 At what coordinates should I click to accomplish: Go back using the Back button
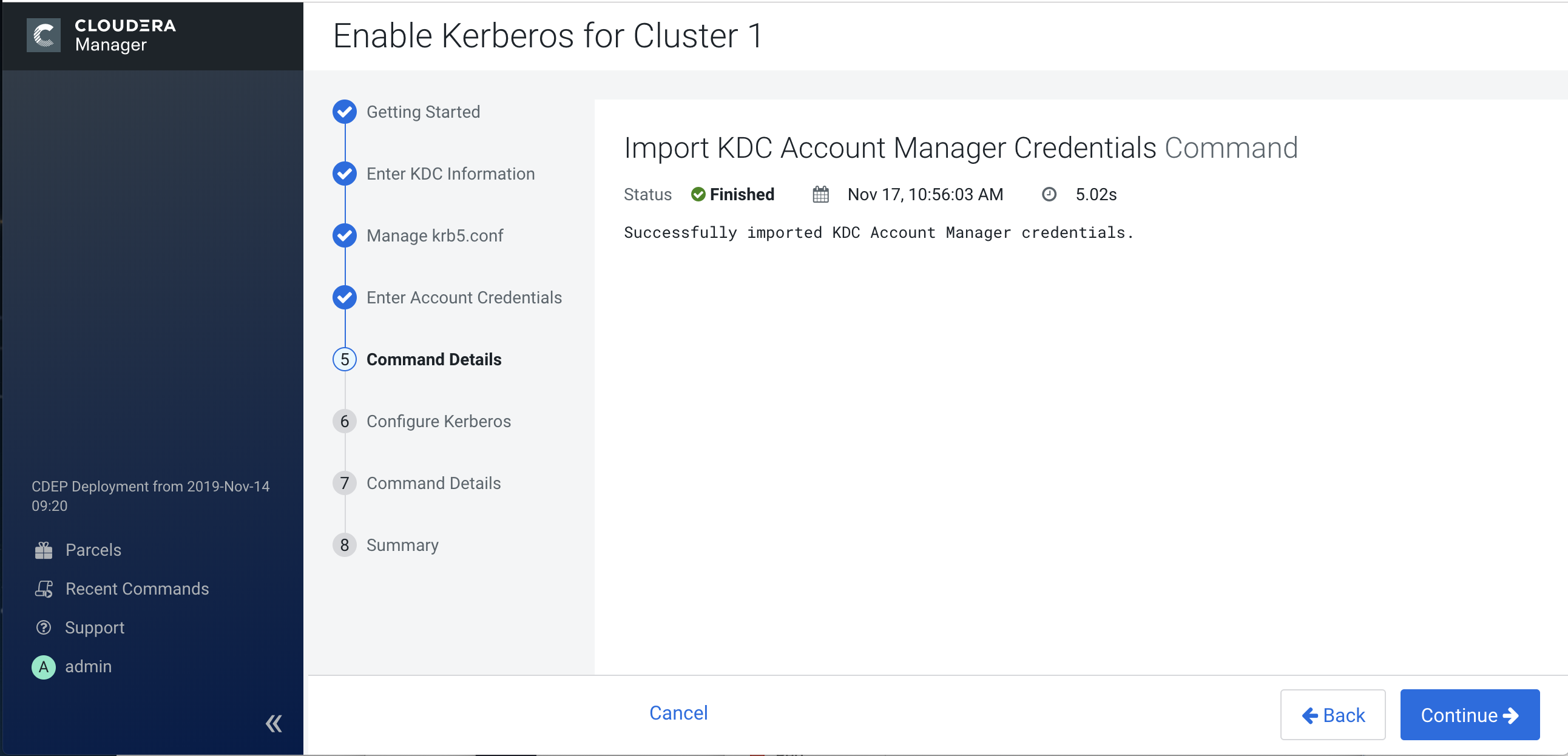pyautogui.click(x=1333, y=715)
